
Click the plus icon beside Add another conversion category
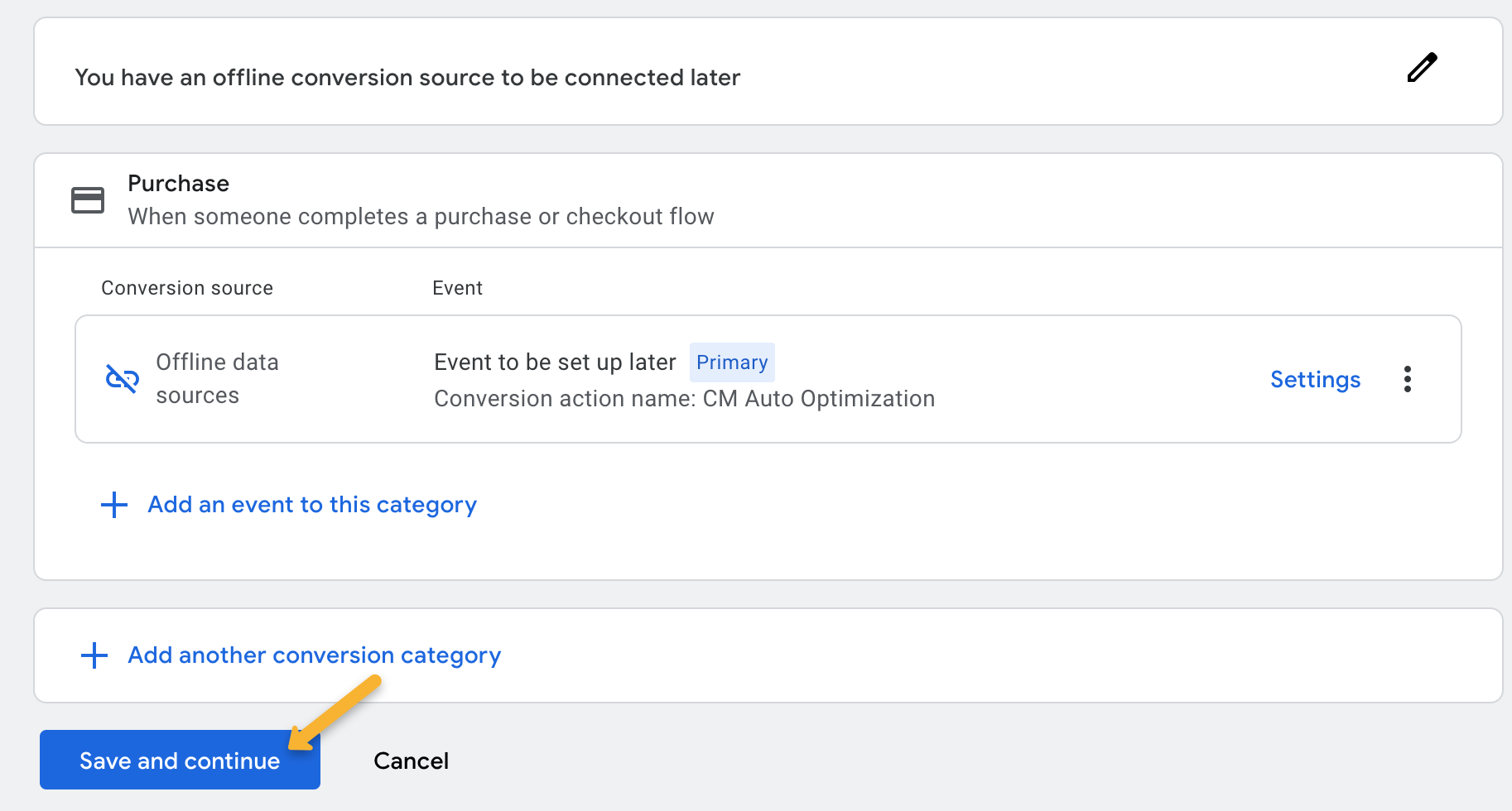94,655
